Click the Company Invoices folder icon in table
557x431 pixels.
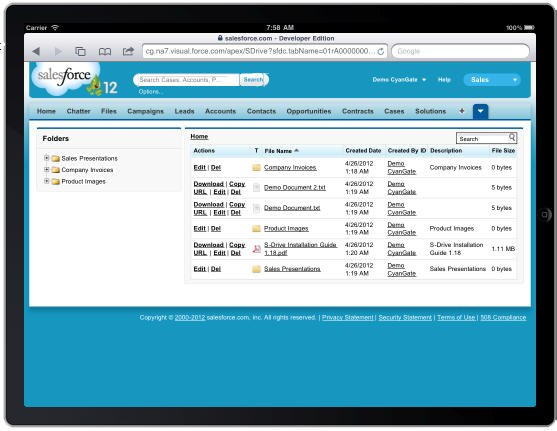[256, 167]
